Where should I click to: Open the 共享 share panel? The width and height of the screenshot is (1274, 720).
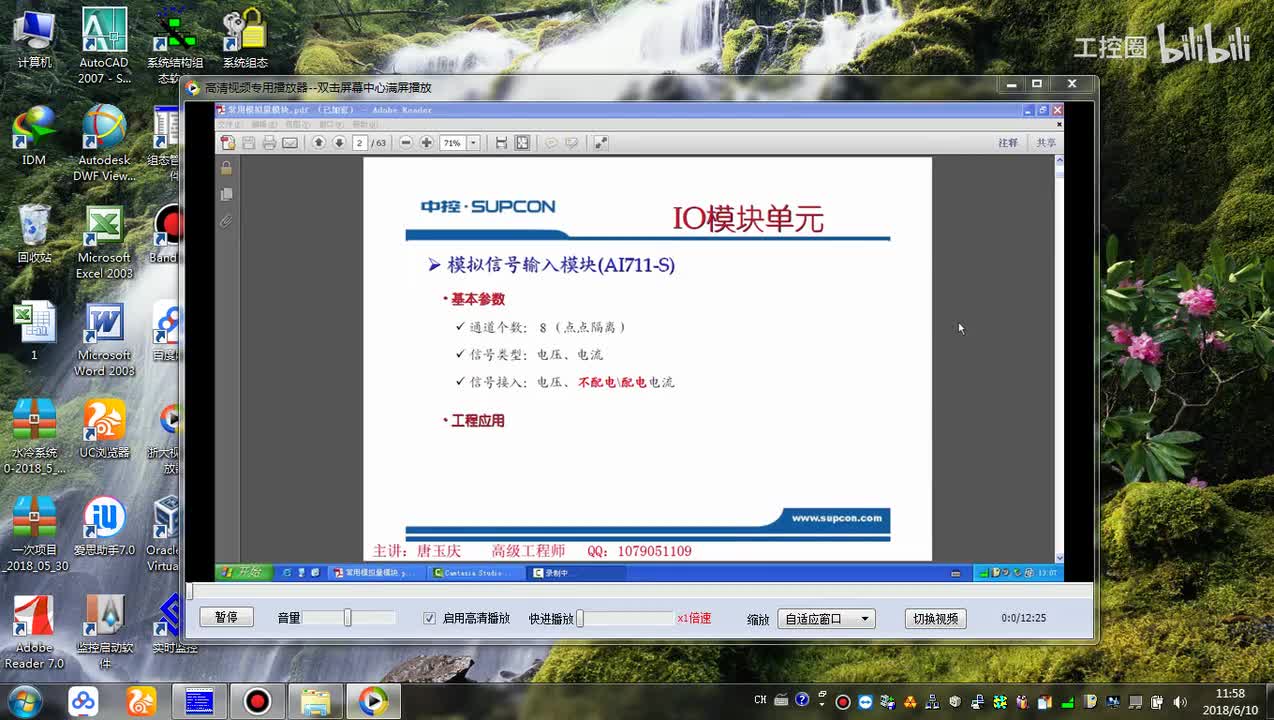(x=1046, y=143)
